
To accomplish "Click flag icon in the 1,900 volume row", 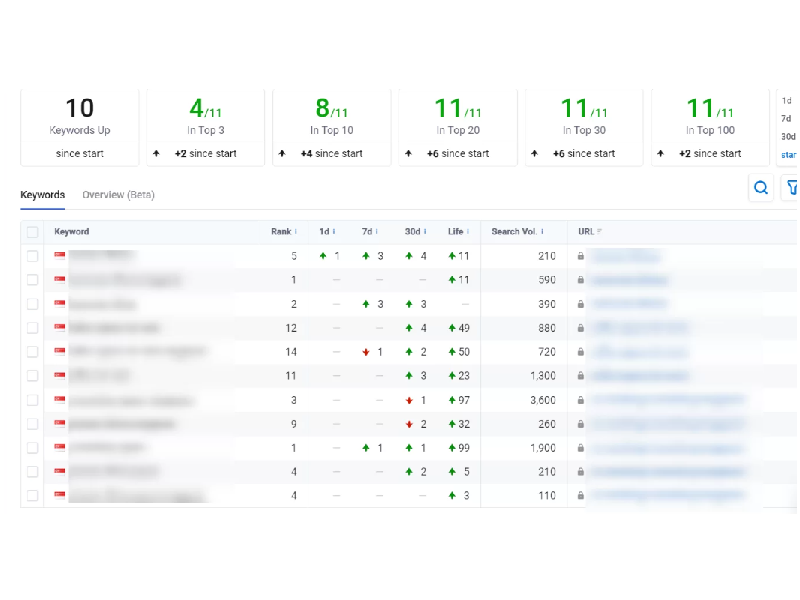I will 60,448.
